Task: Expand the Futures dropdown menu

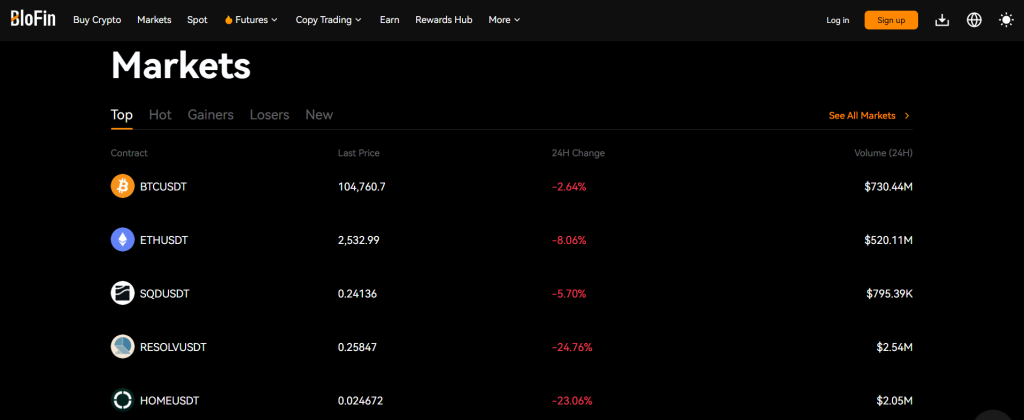Action: (251, 20)
